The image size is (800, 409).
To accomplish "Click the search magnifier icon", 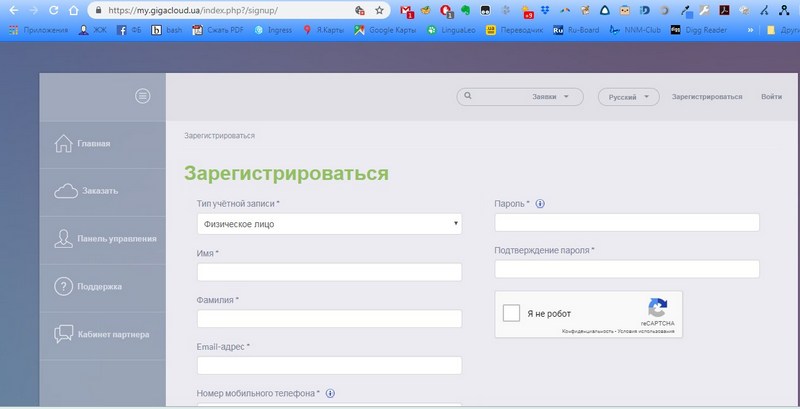I will pos(468,96).
